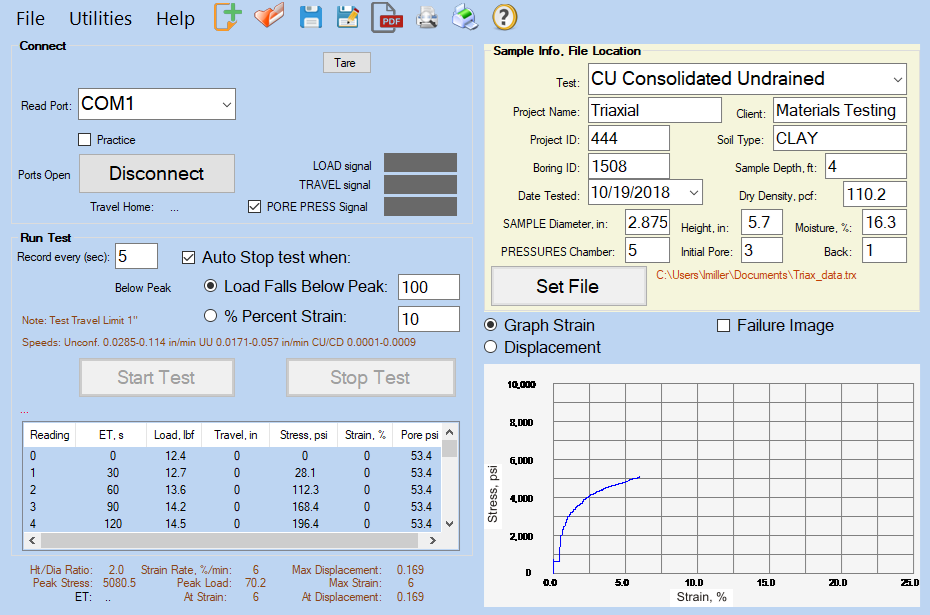Image resolution: width=930 pixels, height=615 pixels.
Task: Open file using the orange folder icon
Action: [269, 16]
